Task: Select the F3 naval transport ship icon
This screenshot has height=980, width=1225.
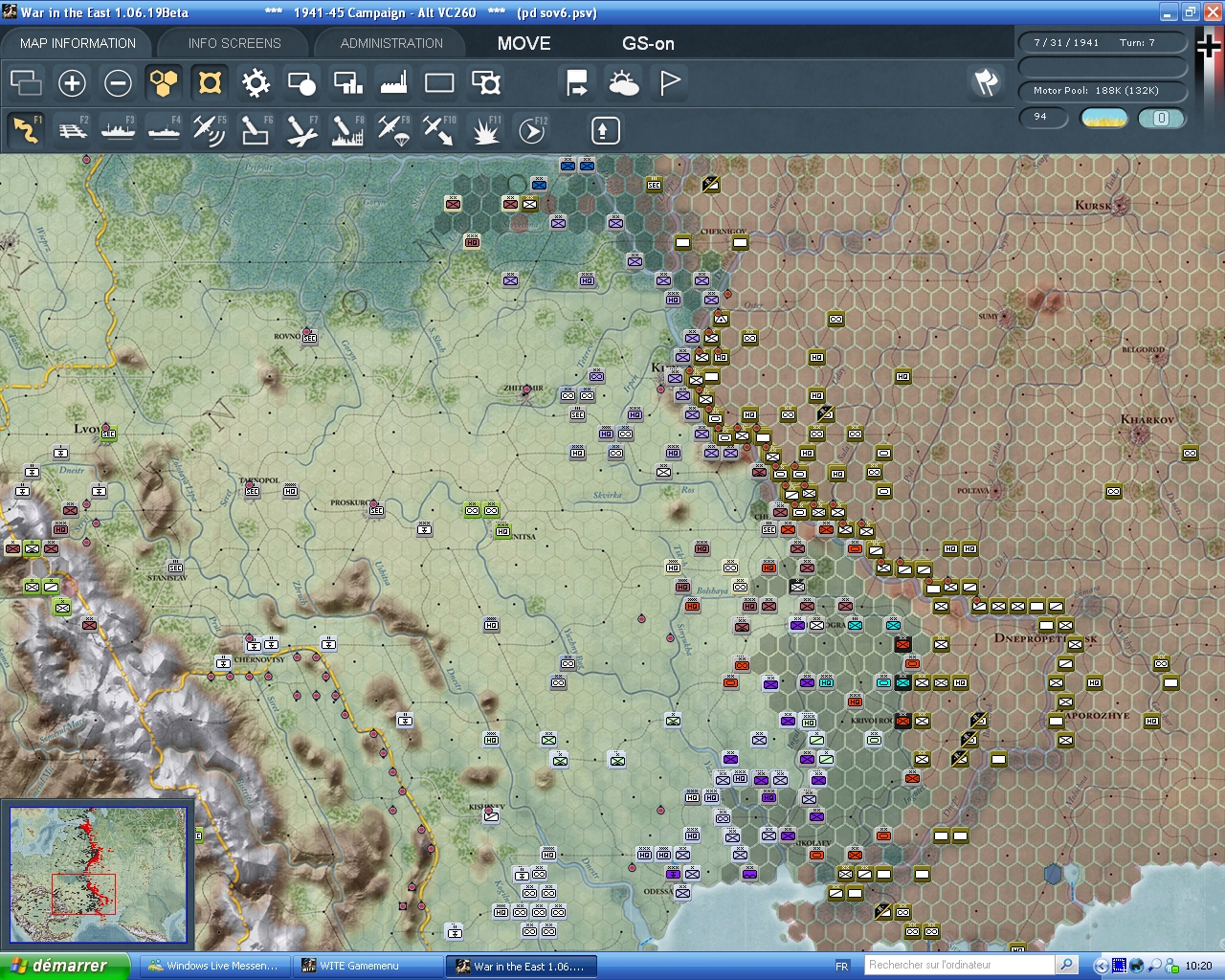Action: (118, 130)
